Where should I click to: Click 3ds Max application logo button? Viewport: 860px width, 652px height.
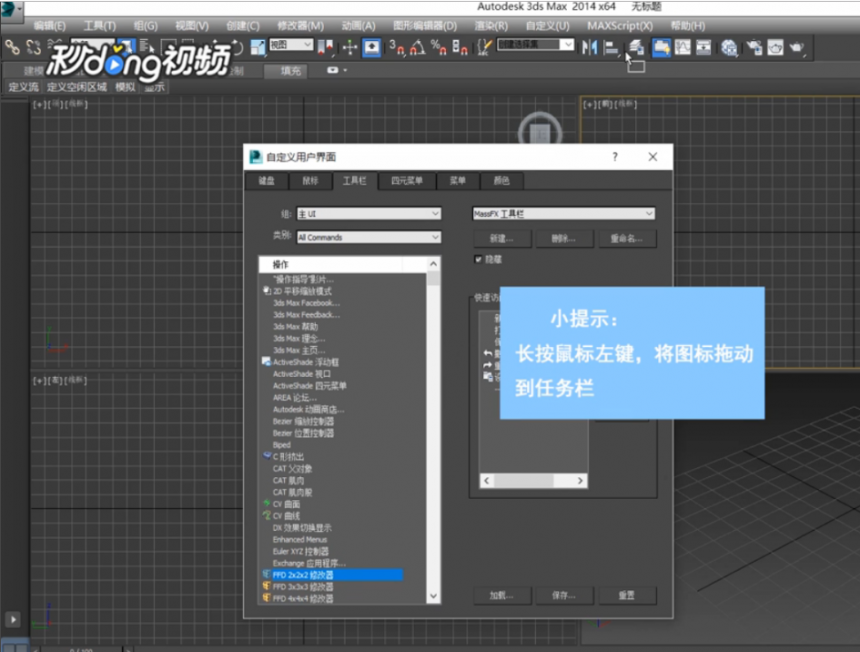point(10,10)
